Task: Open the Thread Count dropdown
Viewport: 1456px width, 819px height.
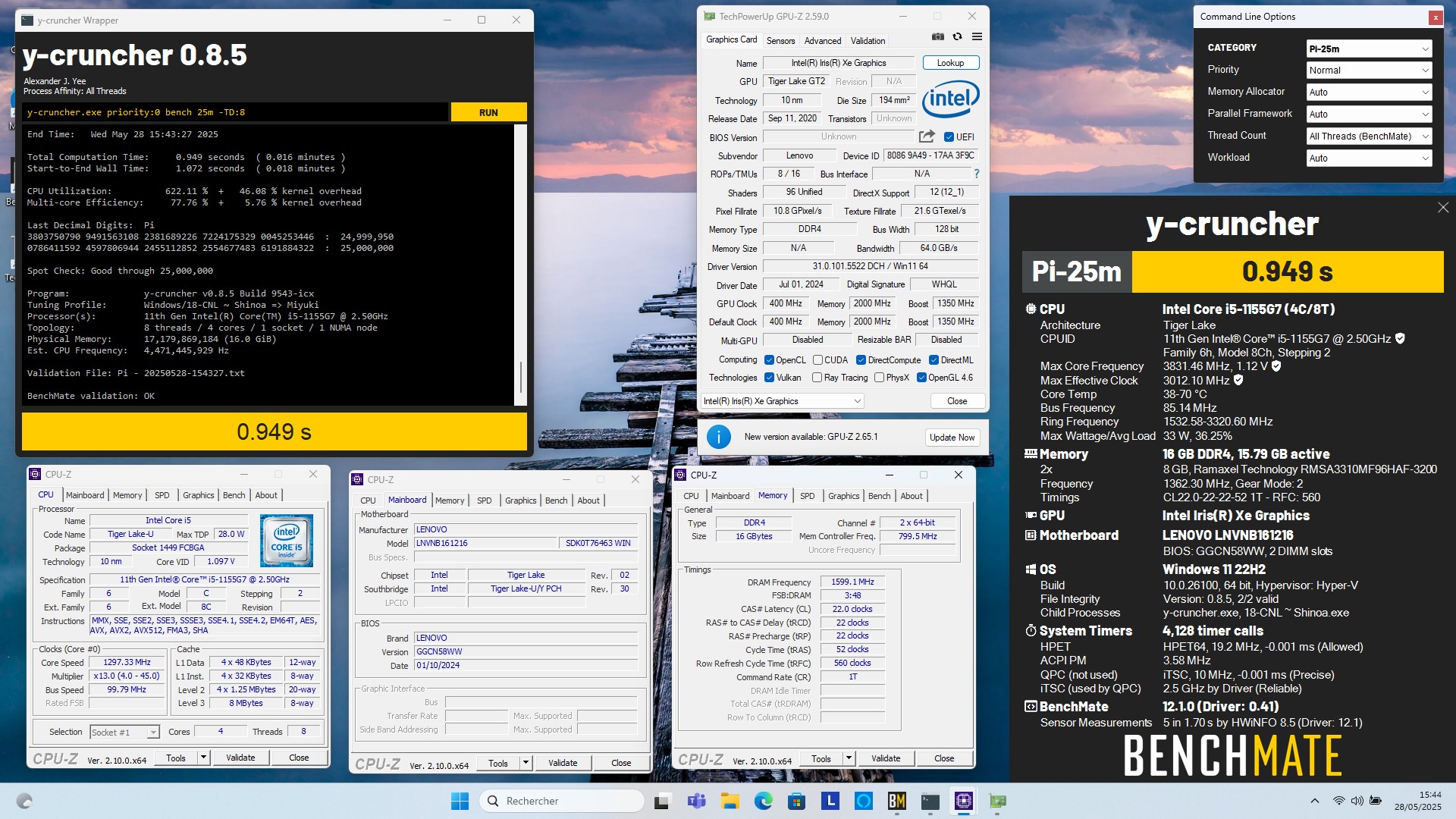Action: point(1369,136)
